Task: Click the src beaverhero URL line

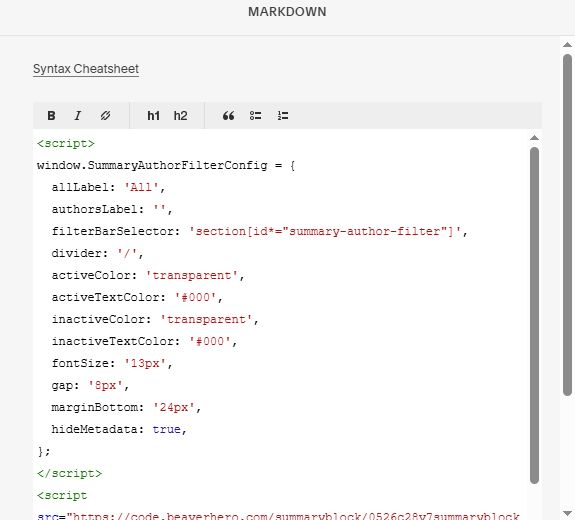Action: 278,516
